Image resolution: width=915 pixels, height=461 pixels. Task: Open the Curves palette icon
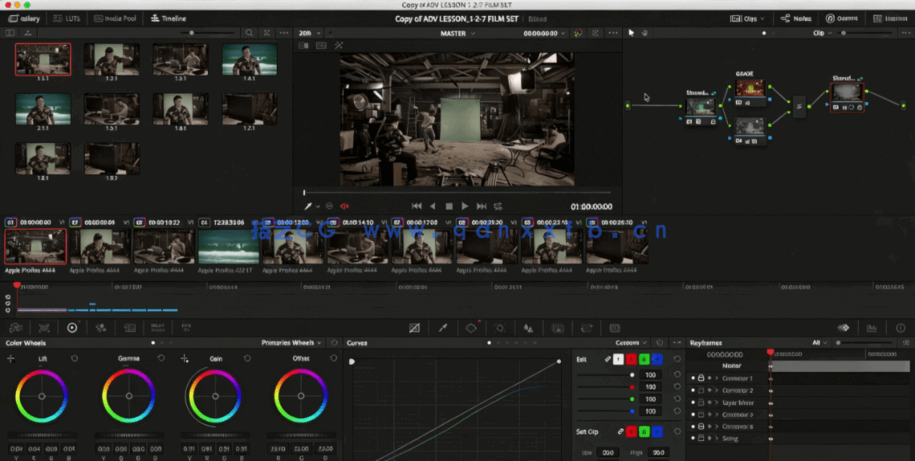click(x=414, y=328)
